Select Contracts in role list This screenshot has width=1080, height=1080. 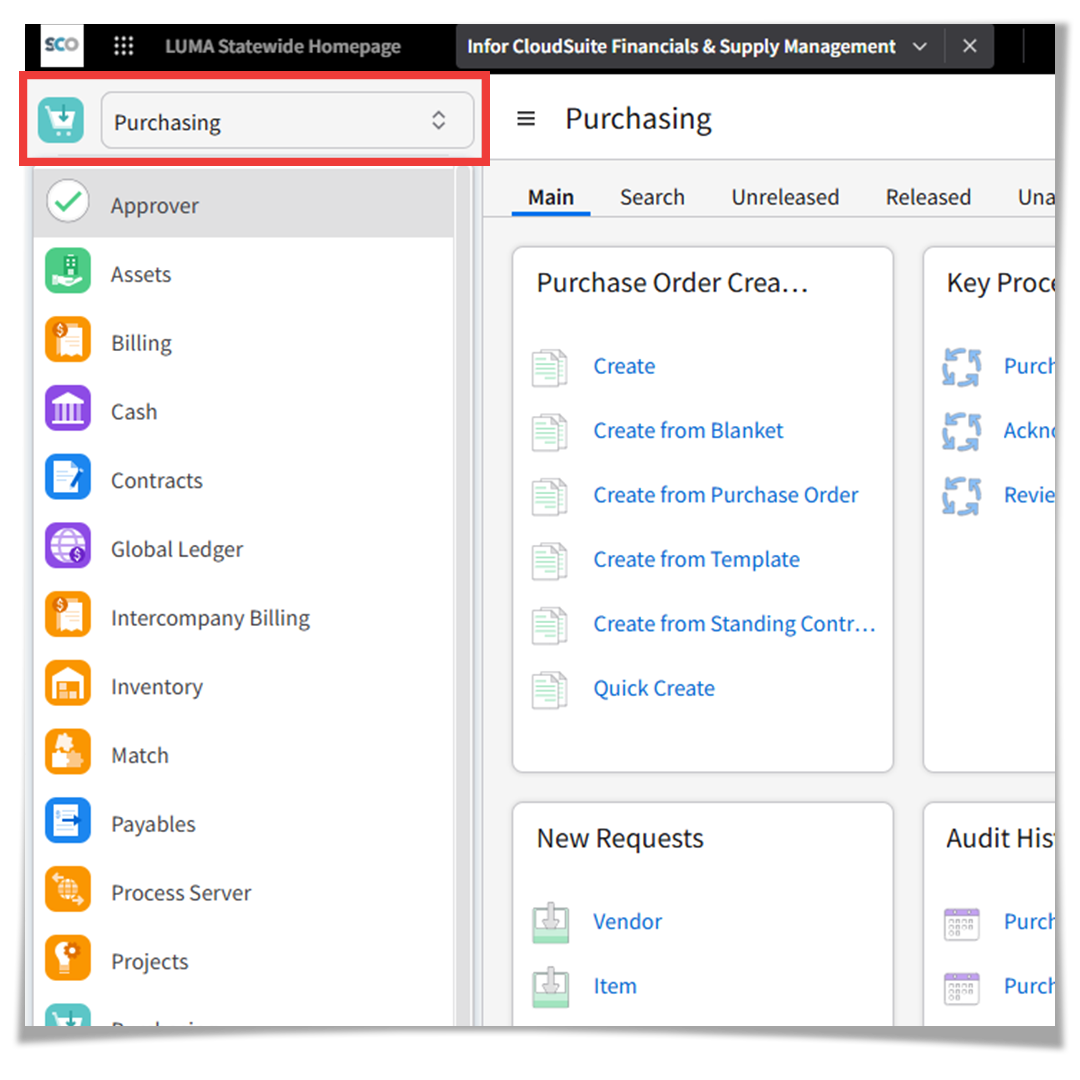(x=243, y=480)
